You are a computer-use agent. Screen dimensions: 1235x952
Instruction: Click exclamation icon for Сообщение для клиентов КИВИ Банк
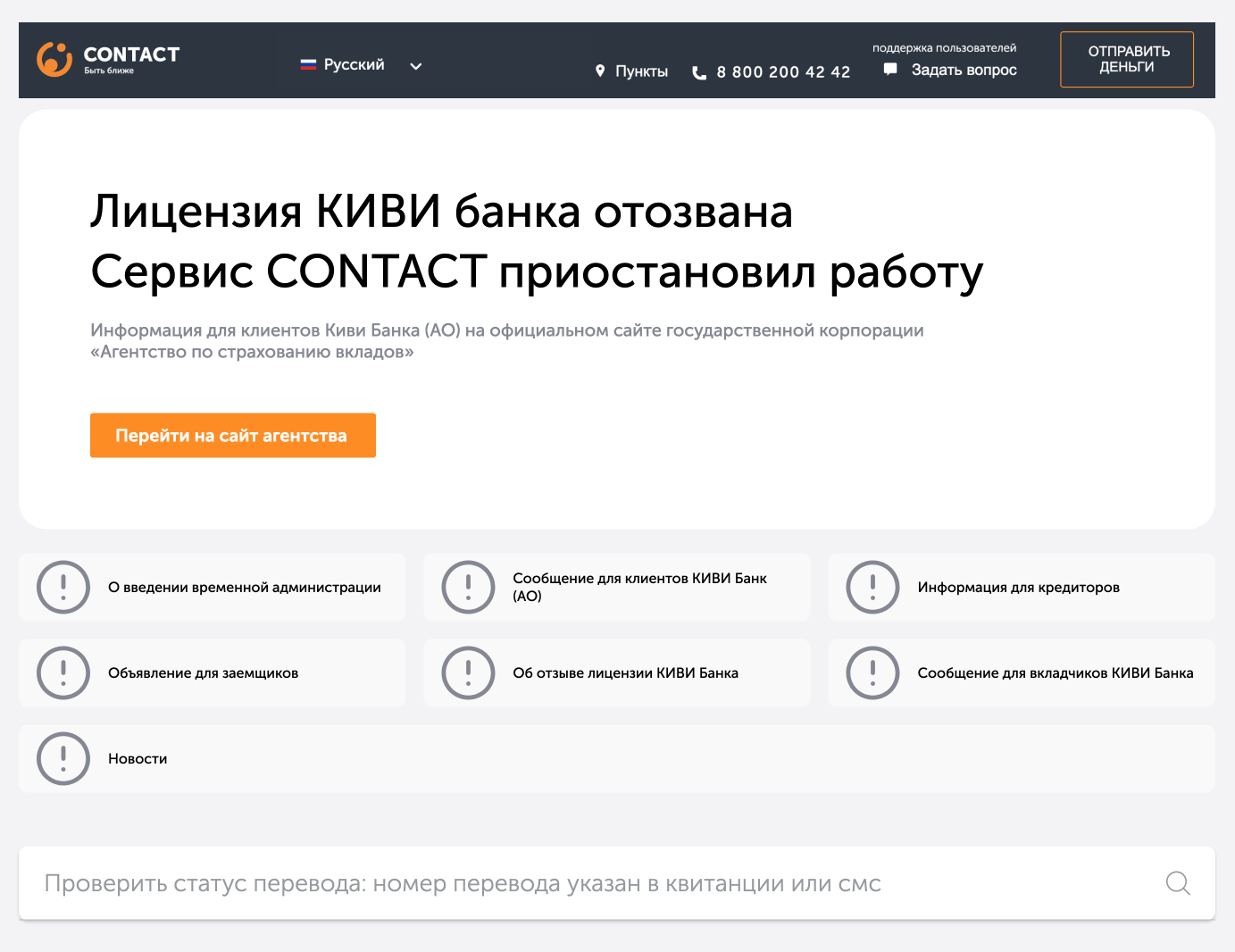[468, 587]
